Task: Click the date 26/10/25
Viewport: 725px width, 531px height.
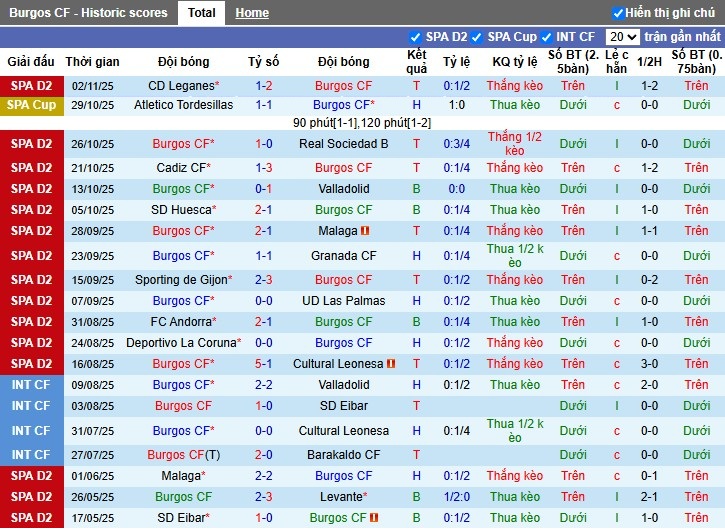Action: pos(92,144)
